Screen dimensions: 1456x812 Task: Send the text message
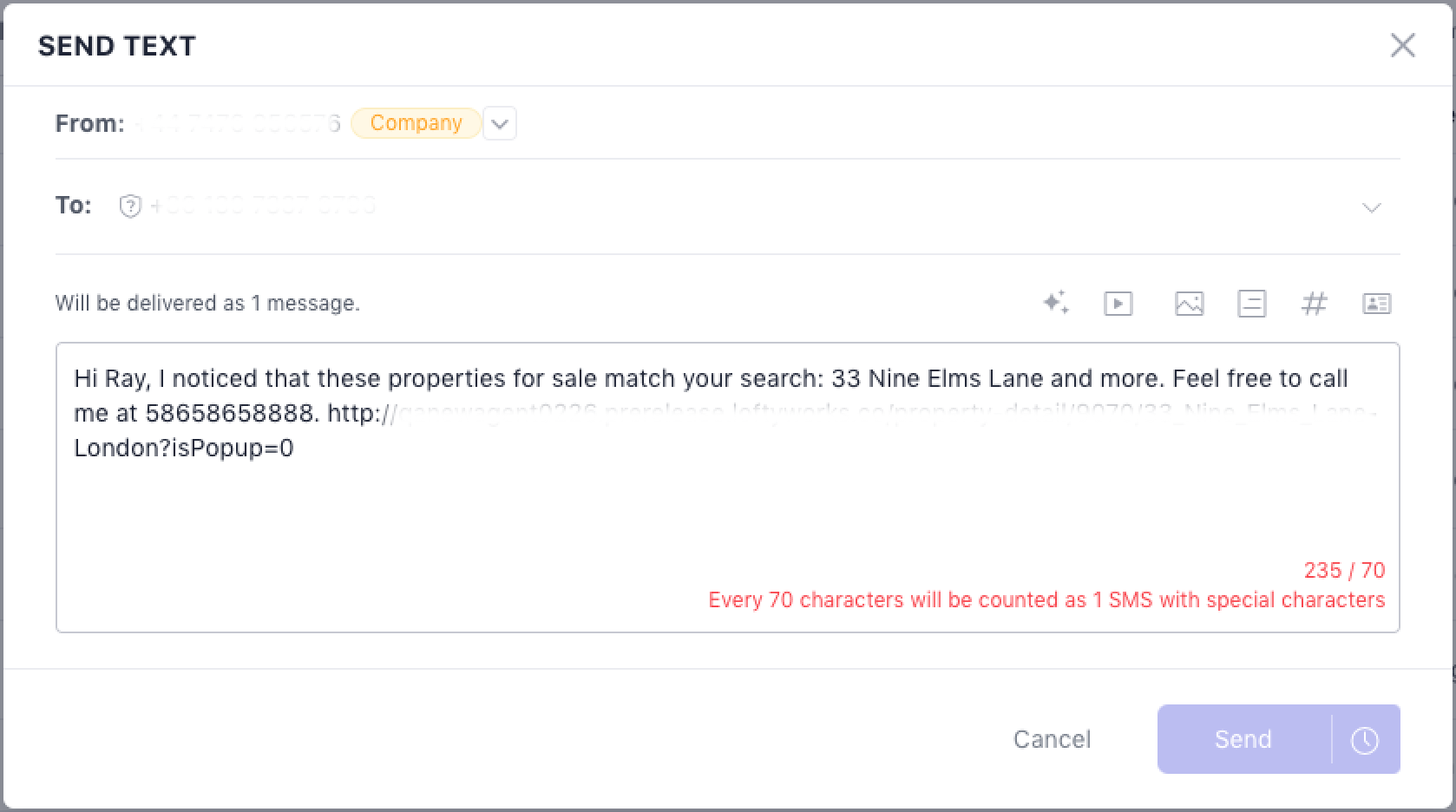(x=1243, y=740)
